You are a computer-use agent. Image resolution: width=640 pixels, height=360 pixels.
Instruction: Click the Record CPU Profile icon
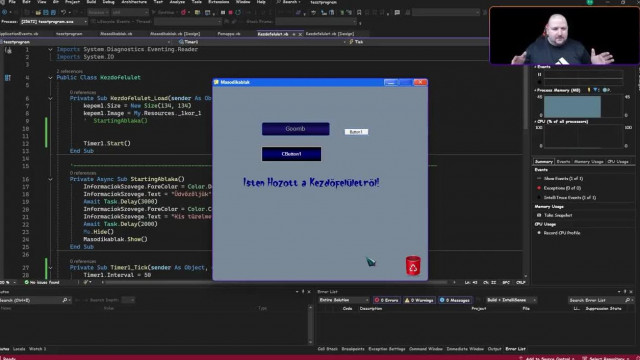pyautogui.click(x=539, y=233)
